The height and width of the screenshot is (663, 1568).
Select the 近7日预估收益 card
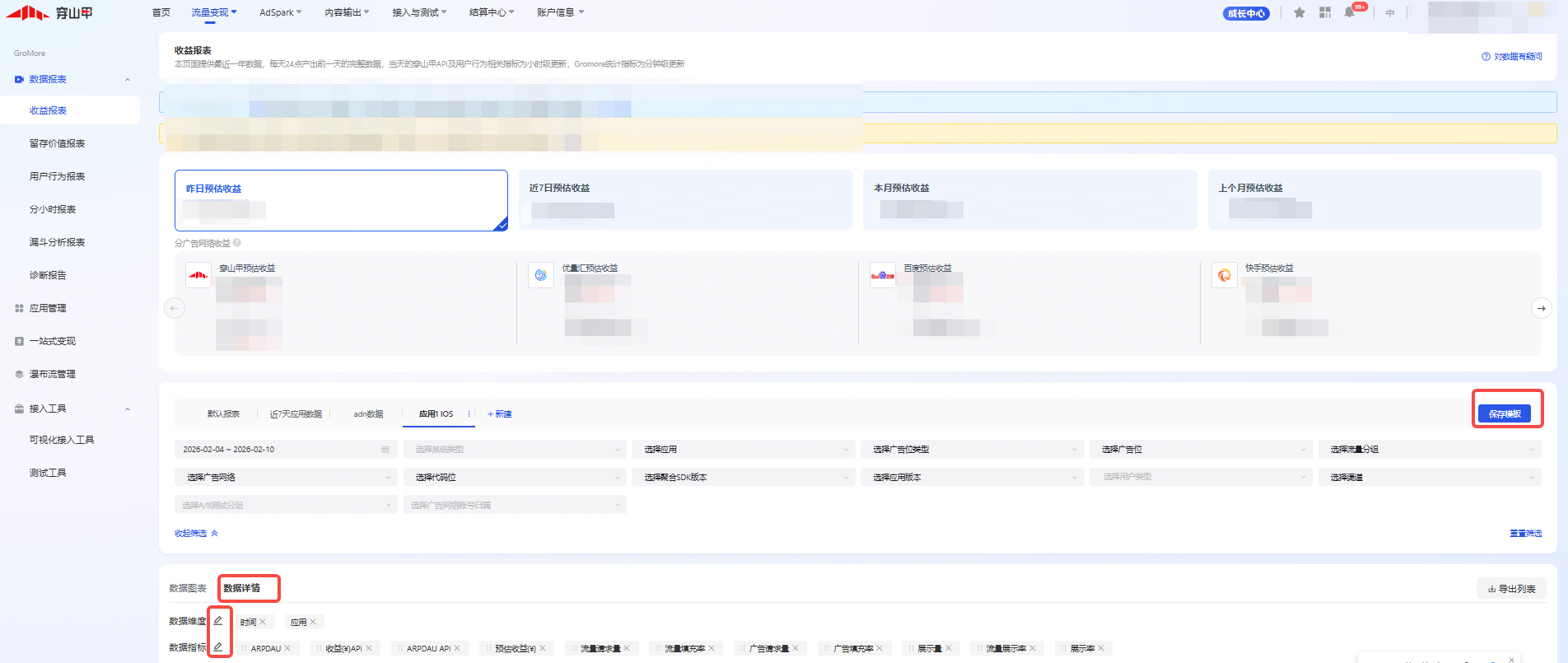pos(684,200)
